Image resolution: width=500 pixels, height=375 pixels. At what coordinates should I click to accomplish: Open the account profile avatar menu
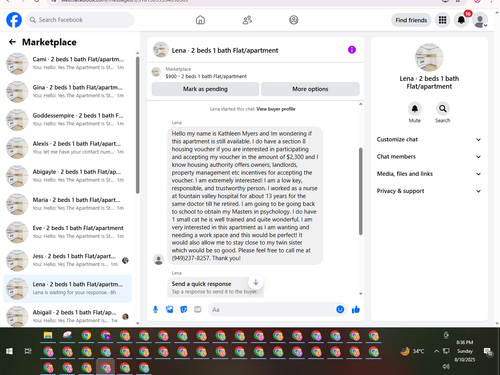480,20
